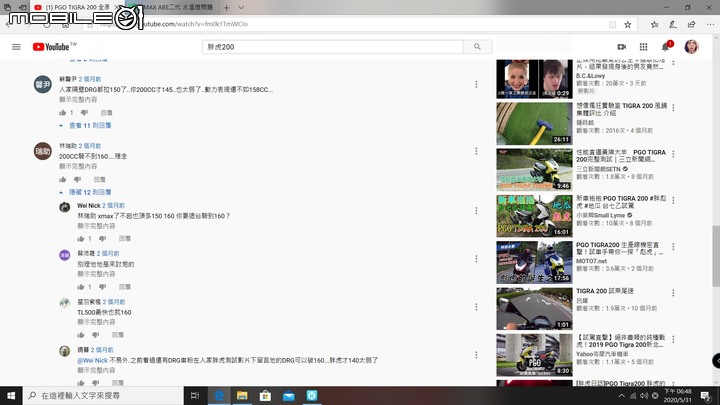This screenshot has height=405, width=720.
Task: Like the reply 別理他他是來討炮的
Action: pyautogui.click(x=81, y=287)
